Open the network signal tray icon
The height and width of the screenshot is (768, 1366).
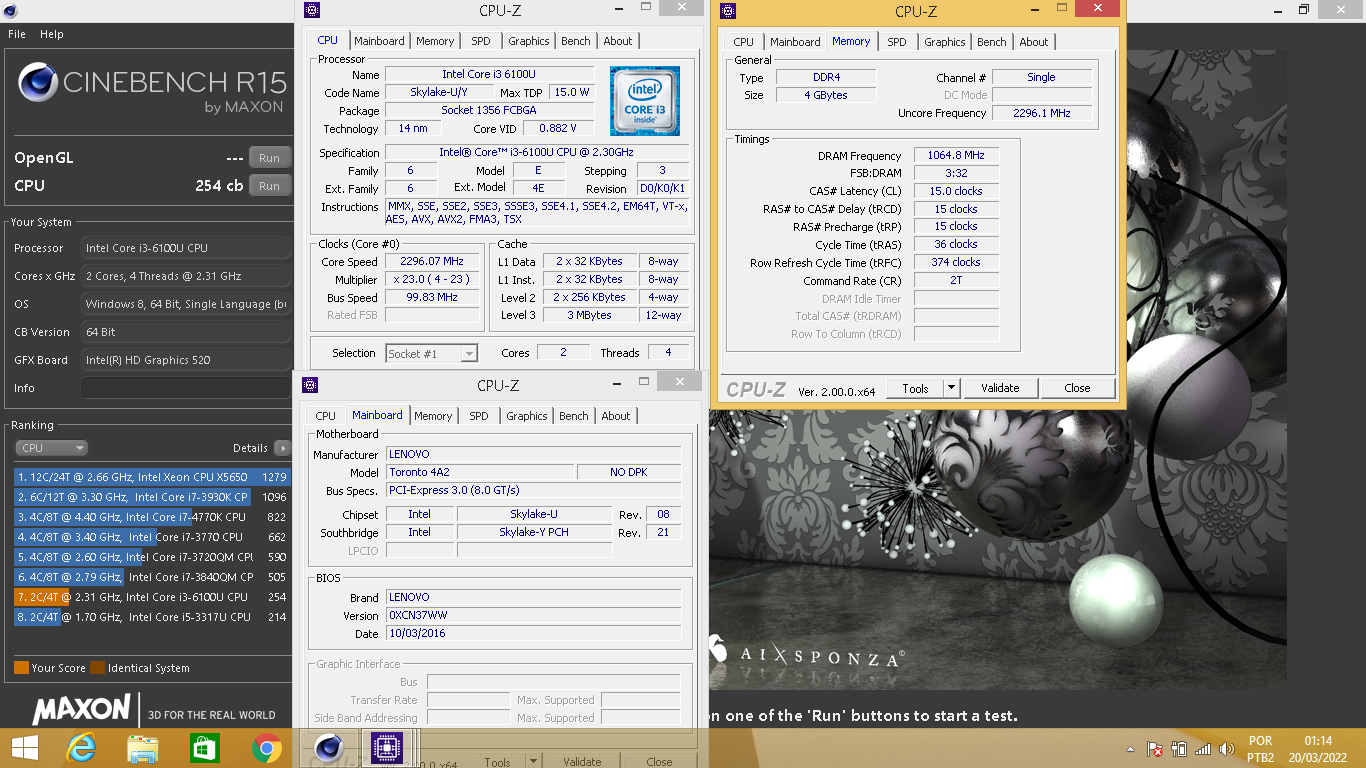(1202, 749)
